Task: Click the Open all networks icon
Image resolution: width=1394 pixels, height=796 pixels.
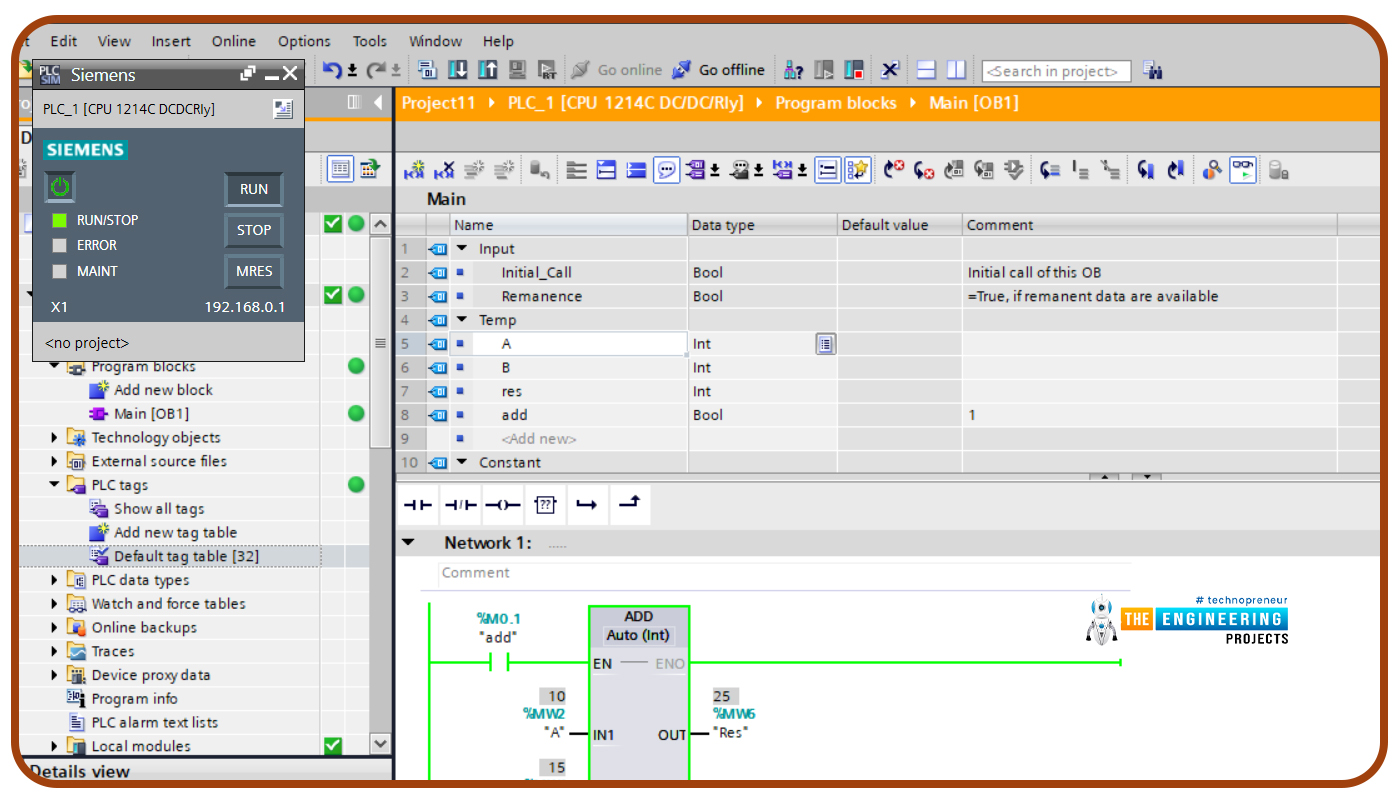Action: pos(607,170)
